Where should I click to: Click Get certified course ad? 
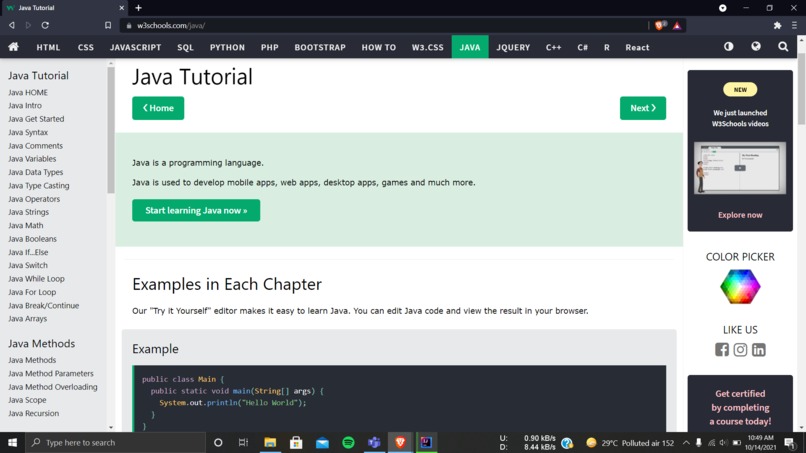click(x=740, y=404)
